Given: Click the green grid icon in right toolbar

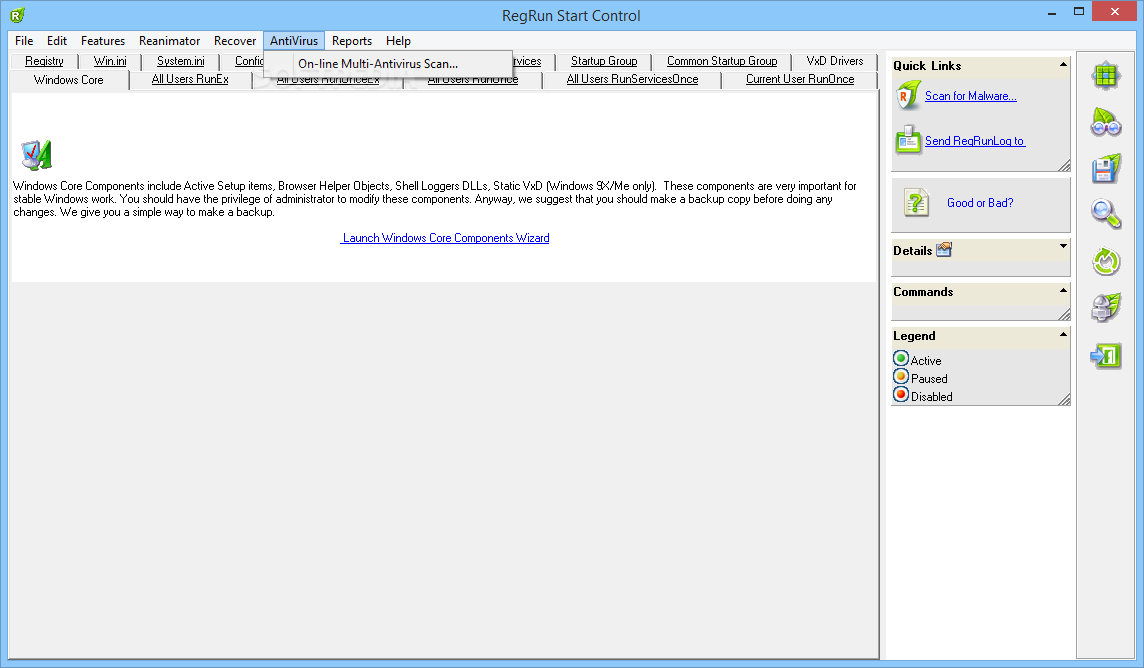Looking at the screenshot, I should coord(1106,75).
